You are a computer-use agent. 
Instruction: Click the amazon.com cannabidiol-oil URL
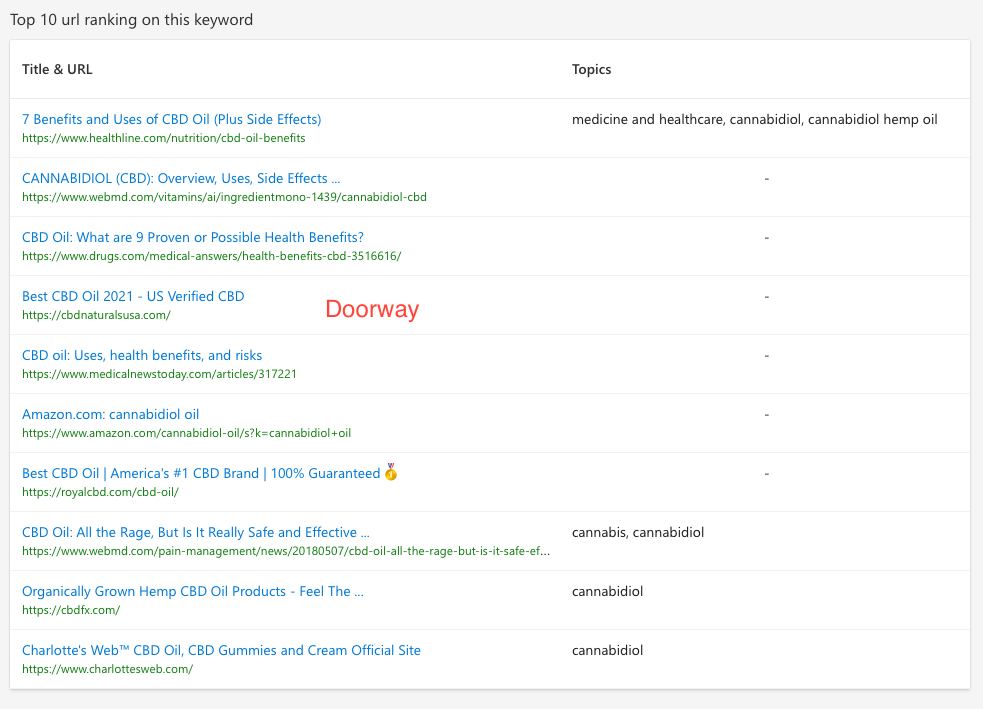click(186, 433)
